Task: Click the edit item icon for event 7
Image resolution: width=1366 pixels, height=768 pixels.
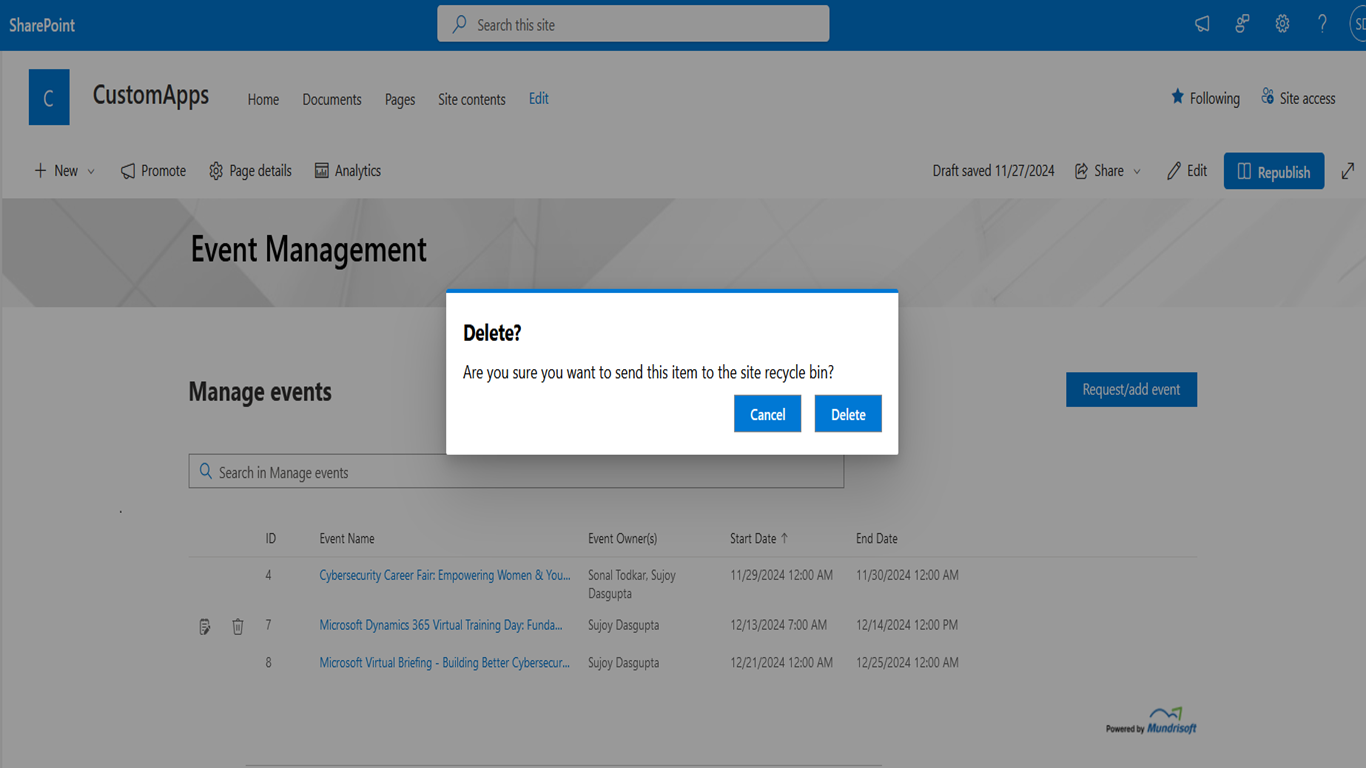Action: click(205, 627)
